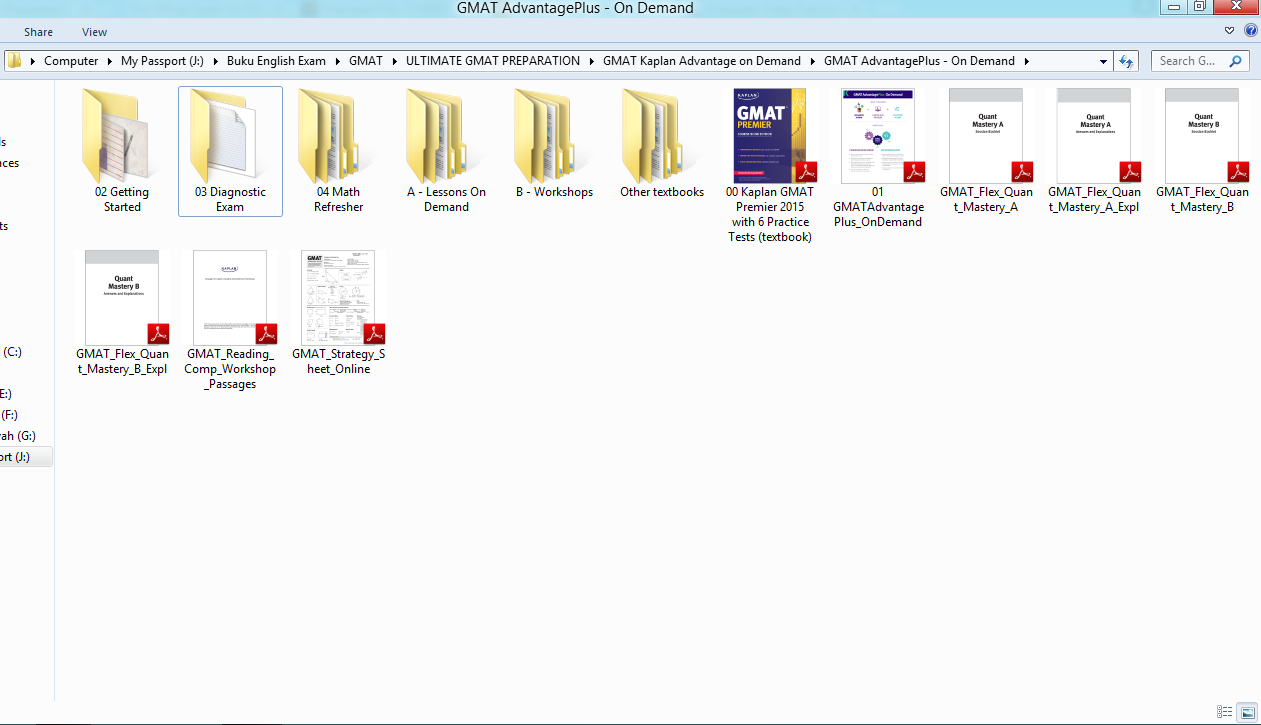
Task: Select the A - Lessons On Demand folder
Action: click(446, 151)
